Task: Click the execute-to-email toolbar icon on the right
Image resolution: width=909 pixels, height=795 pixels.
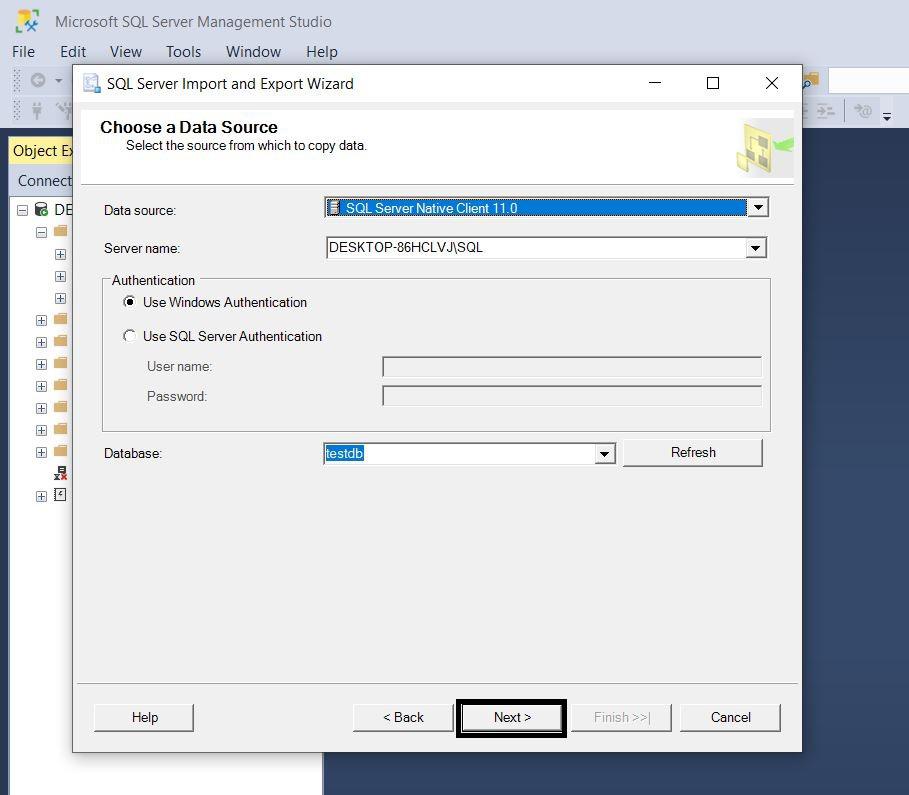Action: pyautogui.click(x=863, y=110)
